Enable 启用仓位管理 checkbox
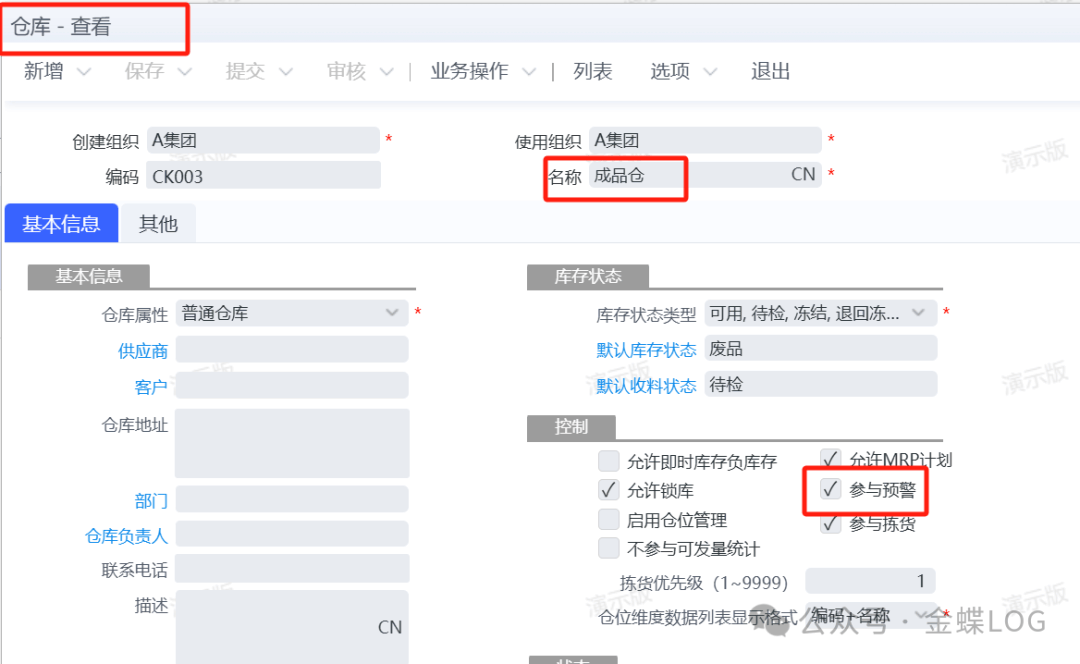The height and width of the screenshot is (664, 1080). pyautogui.click(x=608, y=519)
